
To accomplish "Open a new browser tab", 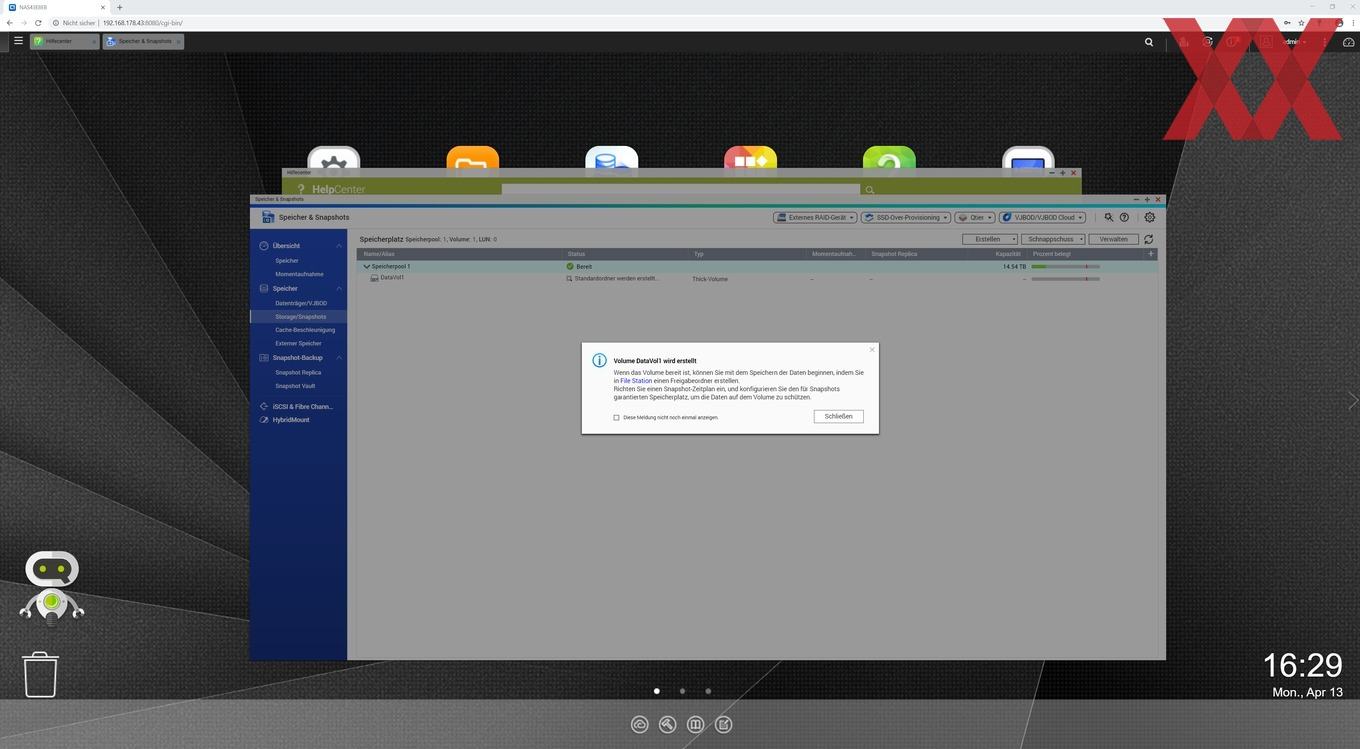I will point(119,7).
